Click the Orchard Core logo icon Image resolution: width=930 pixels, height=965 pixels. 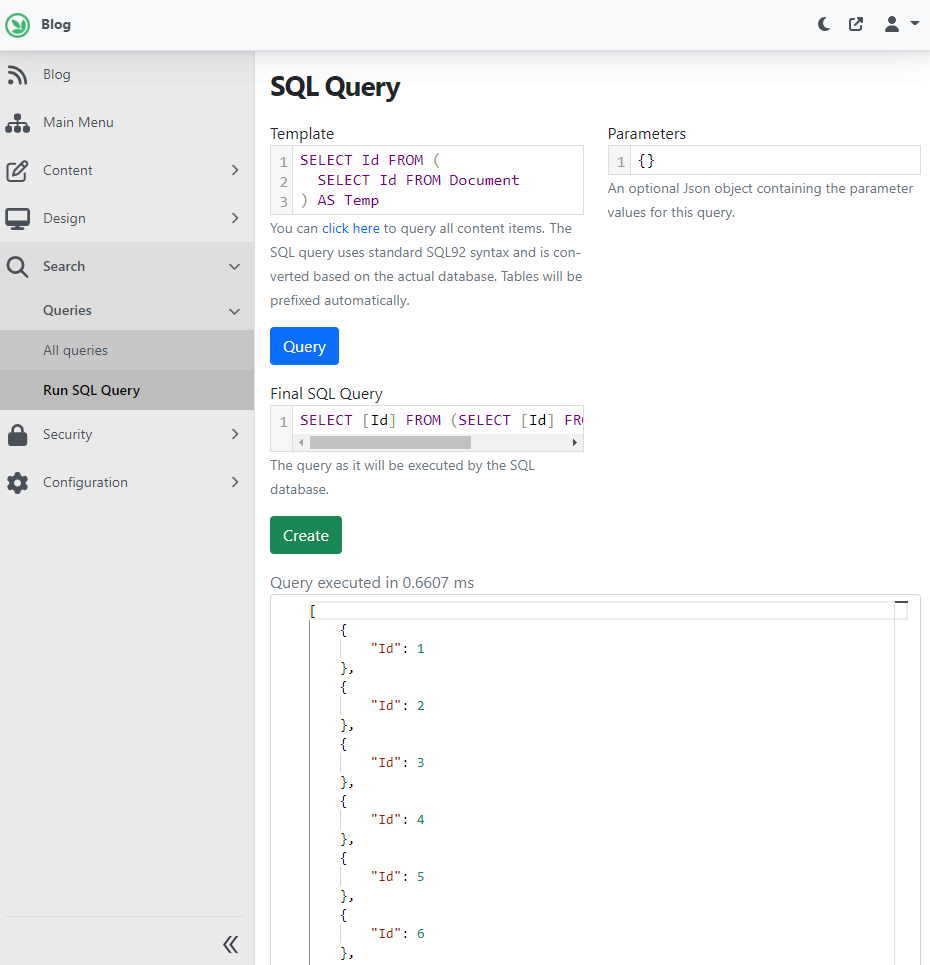click(17, 25)
